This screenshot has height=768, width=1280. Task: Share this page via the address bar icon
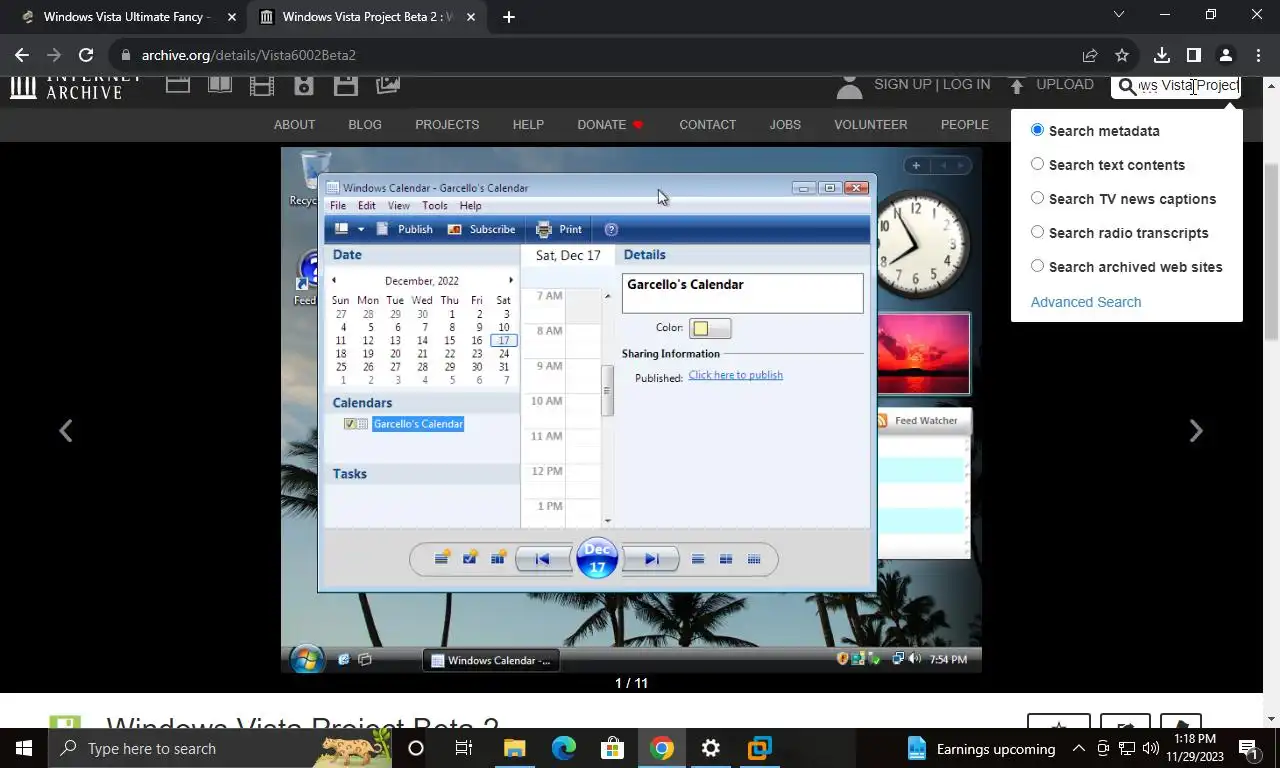point(1090,55)
